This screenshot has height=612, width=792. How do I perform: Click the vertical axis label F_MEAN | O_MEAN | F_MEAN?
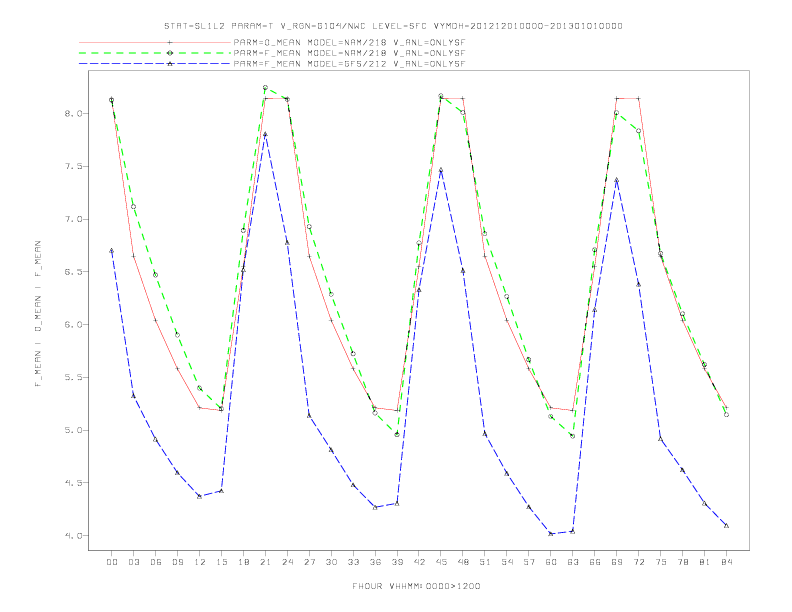pos(38,314)
